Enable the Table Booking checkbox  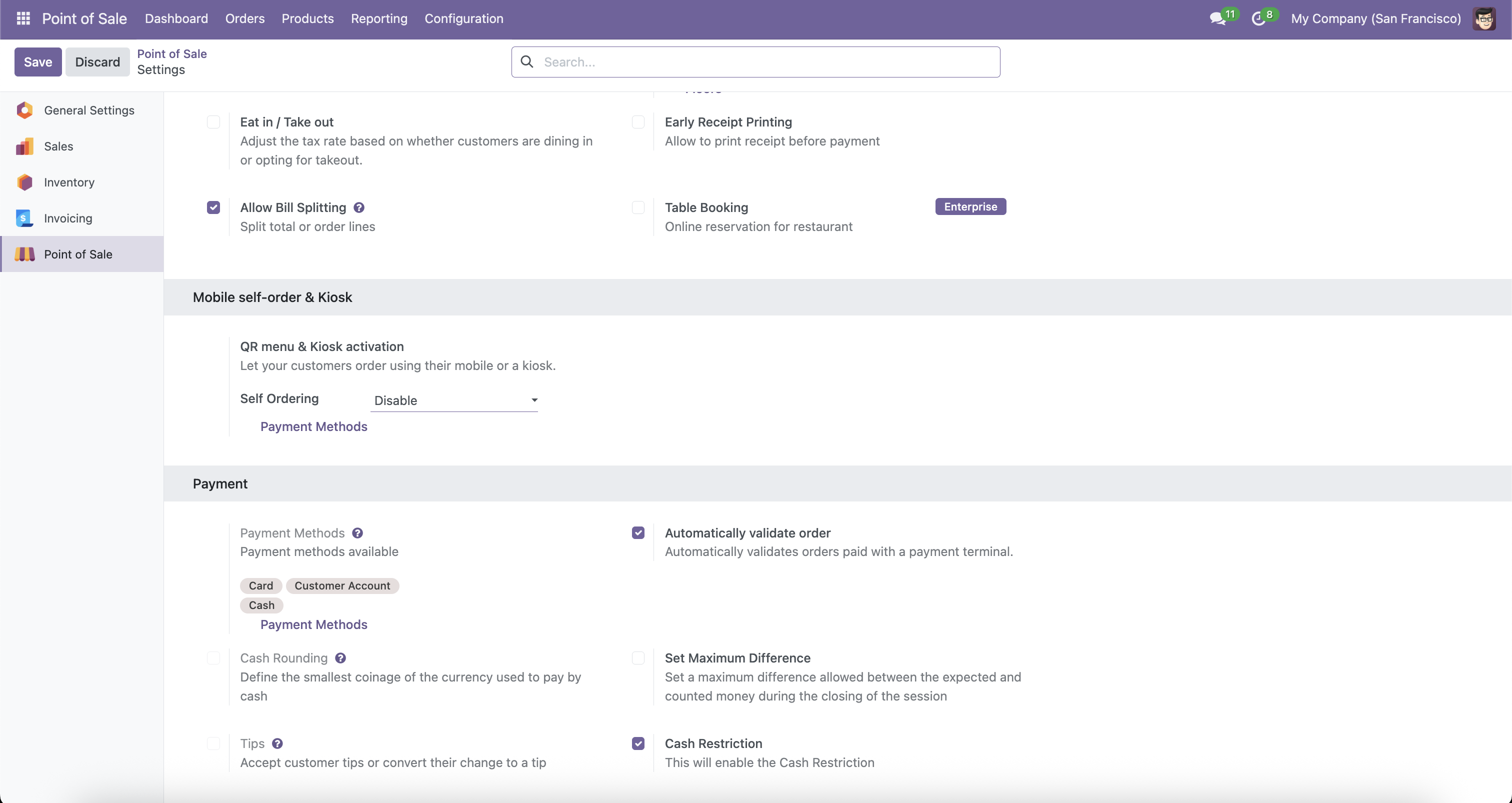coord(638,208)
